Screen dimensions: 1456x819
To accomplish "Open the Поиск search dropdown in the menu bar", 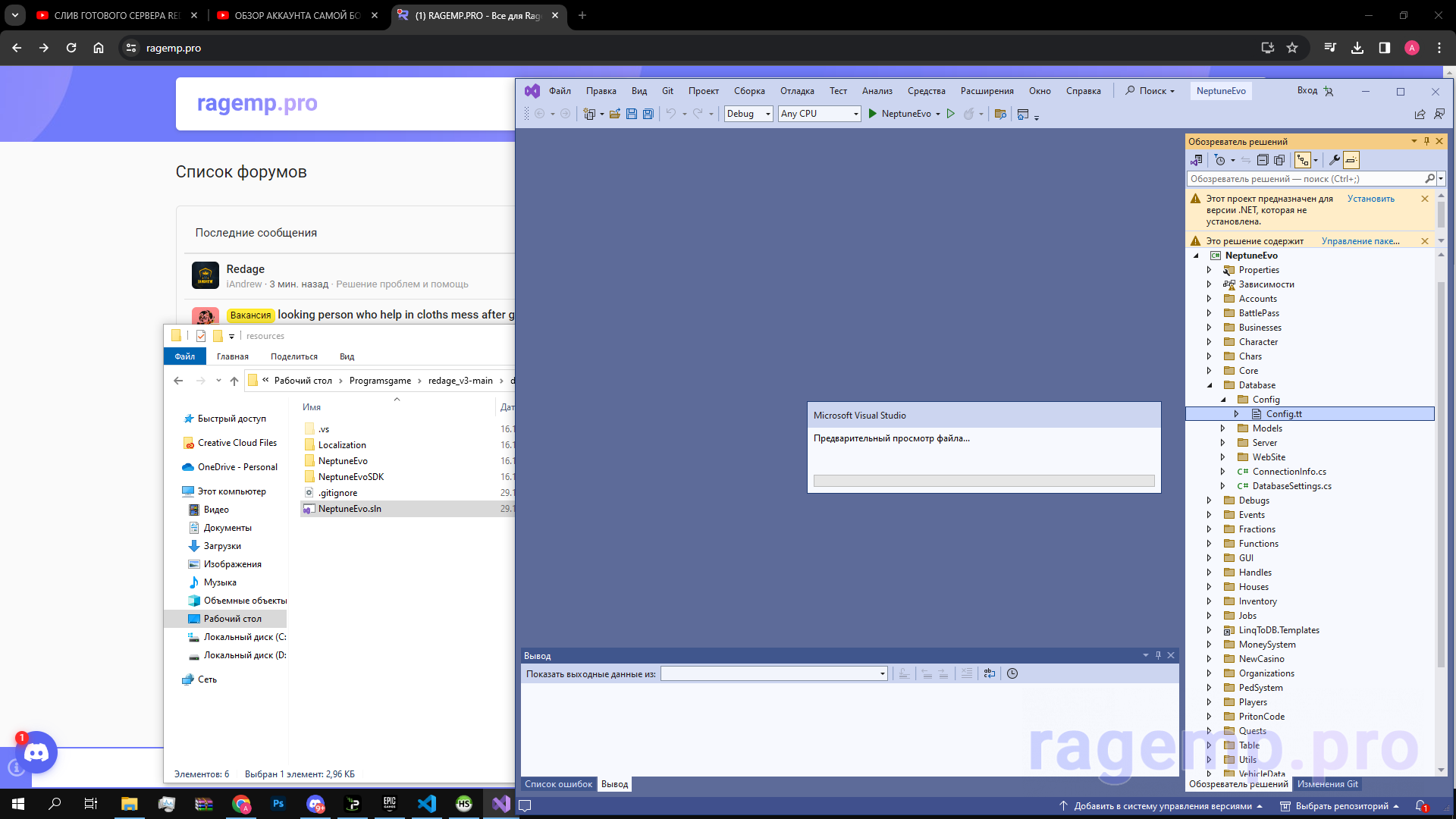I will point(1150,91).
